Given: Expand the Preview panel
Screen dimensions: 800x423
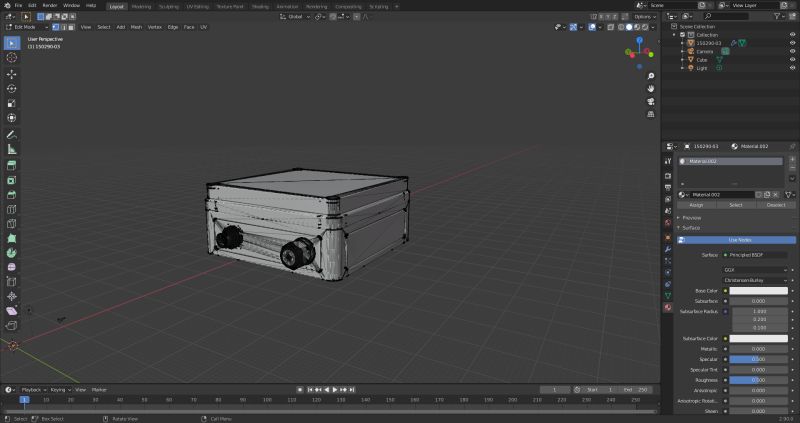Looking at the screenshot, I should point(692,218).
